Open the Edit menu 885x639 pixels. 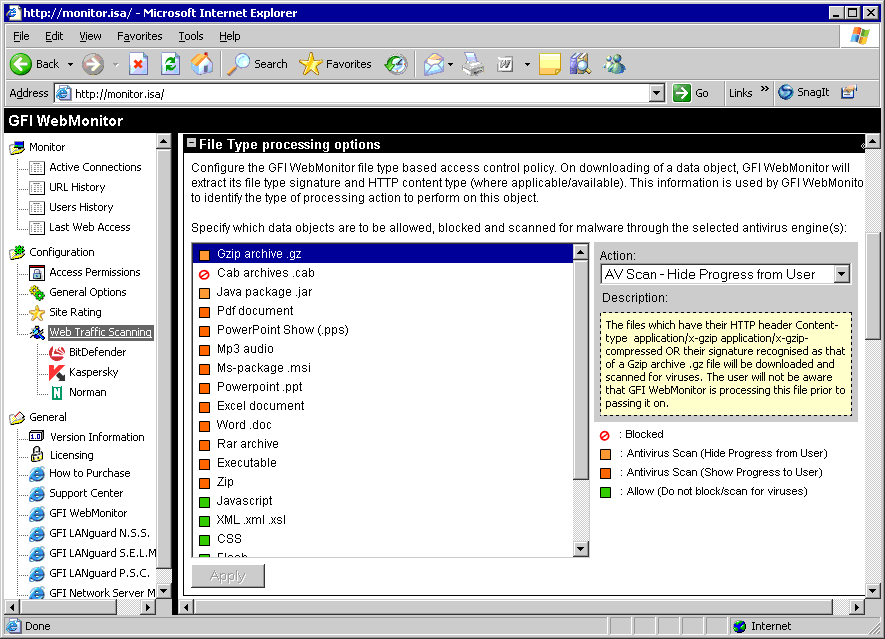(x=54, y=36)
